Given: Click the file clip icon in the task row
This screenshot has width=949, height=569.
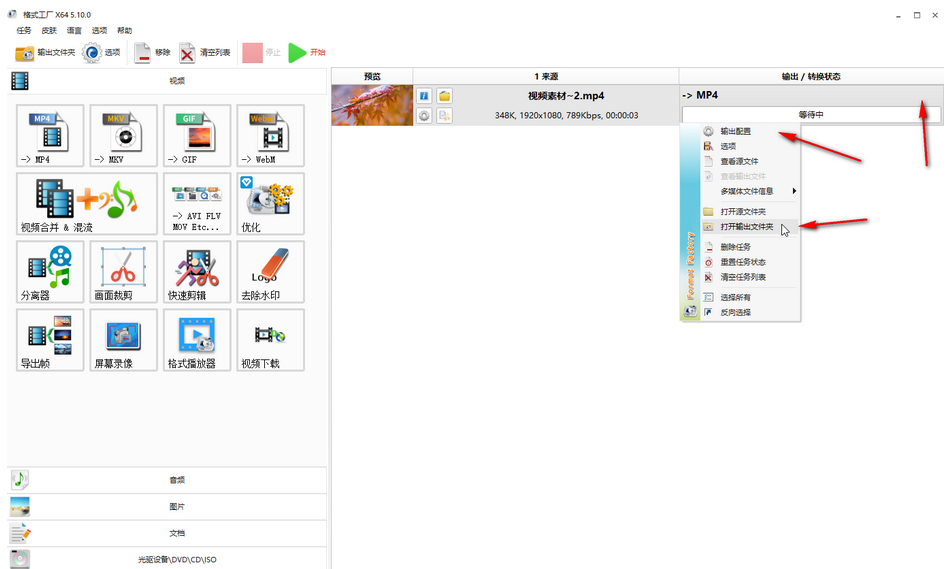Looking at the screenshot, I should coord(444,116).
